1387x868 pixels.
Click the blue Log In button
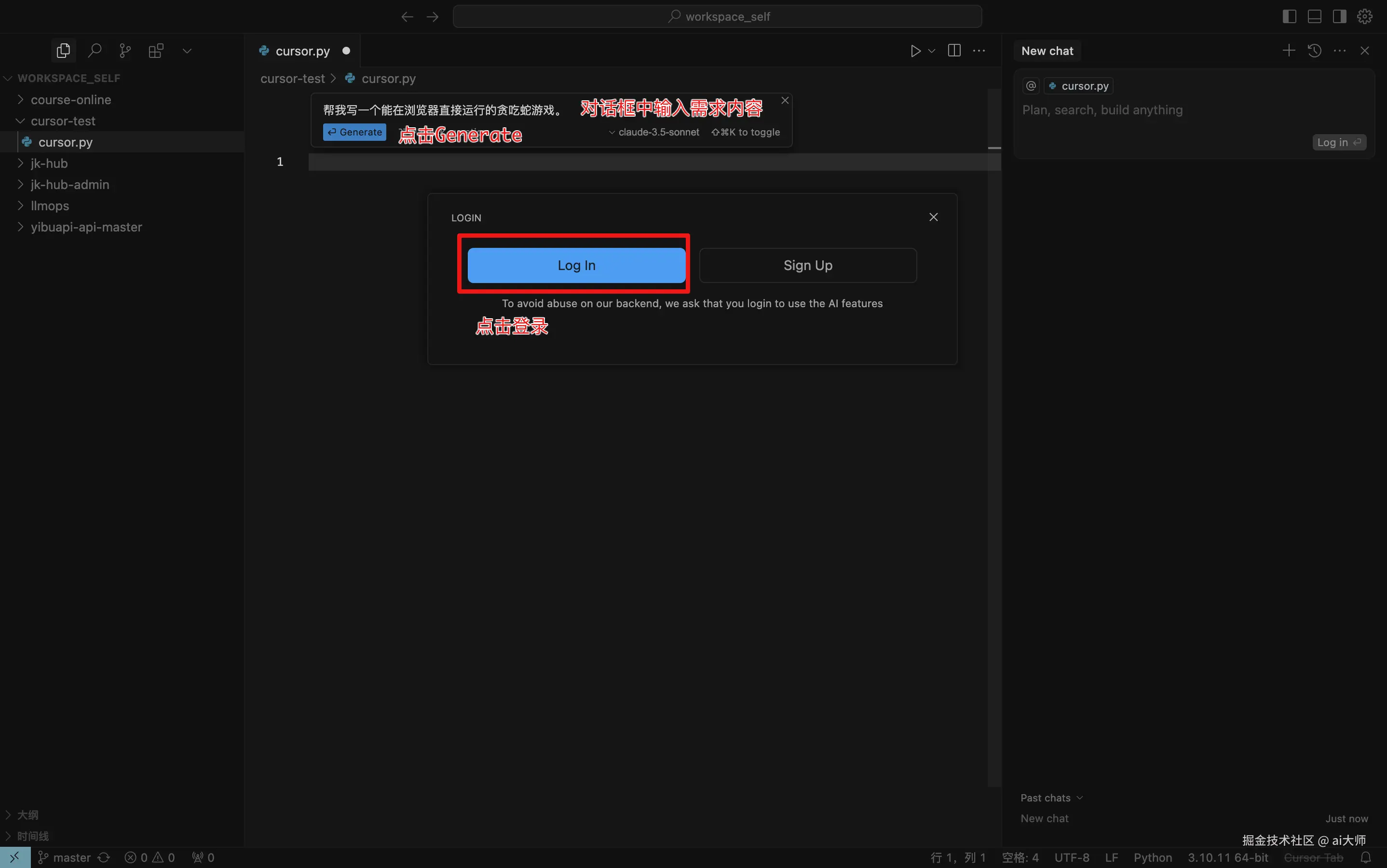click(x=576, y=265)
